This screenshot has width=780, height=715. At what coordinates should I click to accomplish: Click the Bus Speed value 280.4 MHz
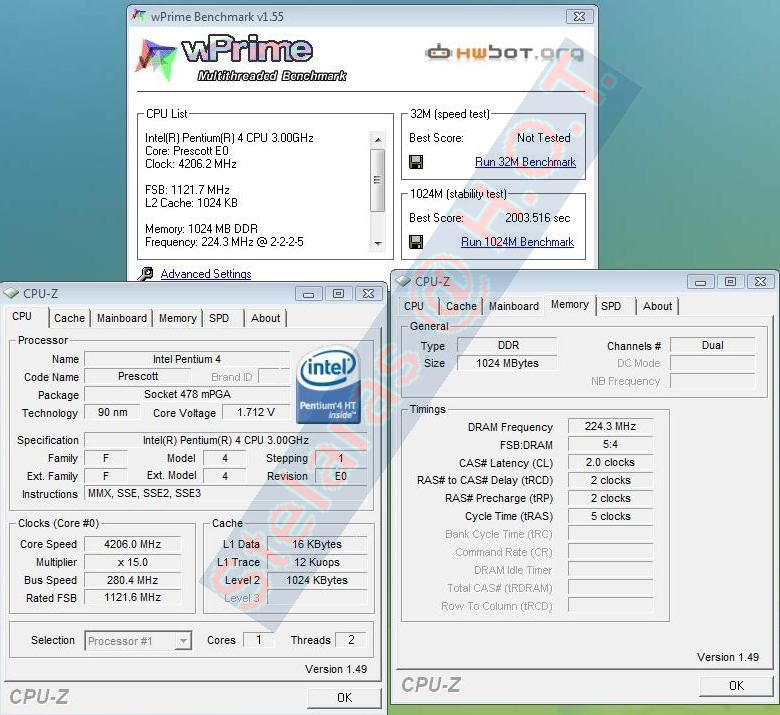[133, 580]
